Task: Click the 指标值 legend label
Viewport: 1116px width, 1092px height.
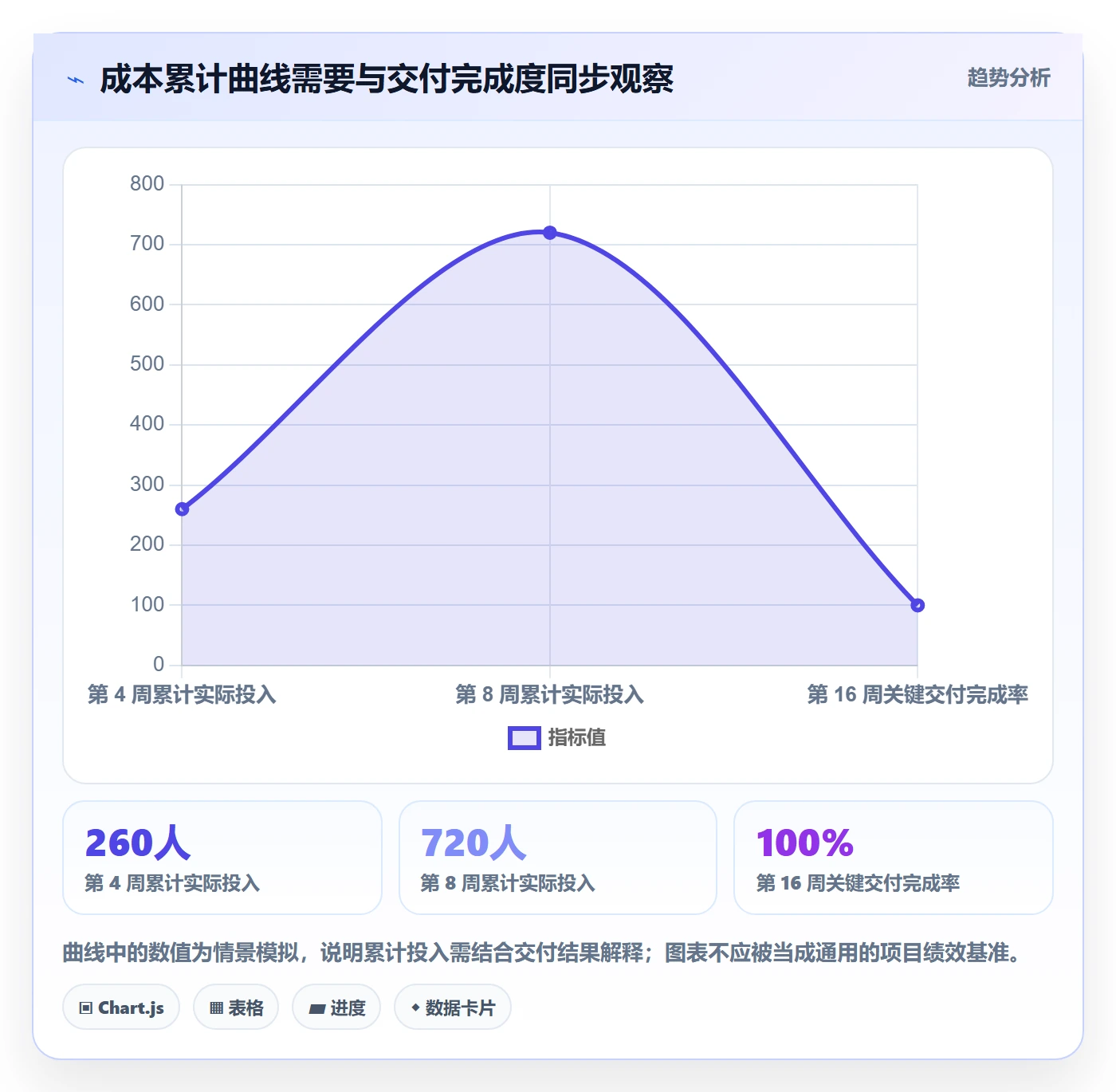Action: coord(577,738)
